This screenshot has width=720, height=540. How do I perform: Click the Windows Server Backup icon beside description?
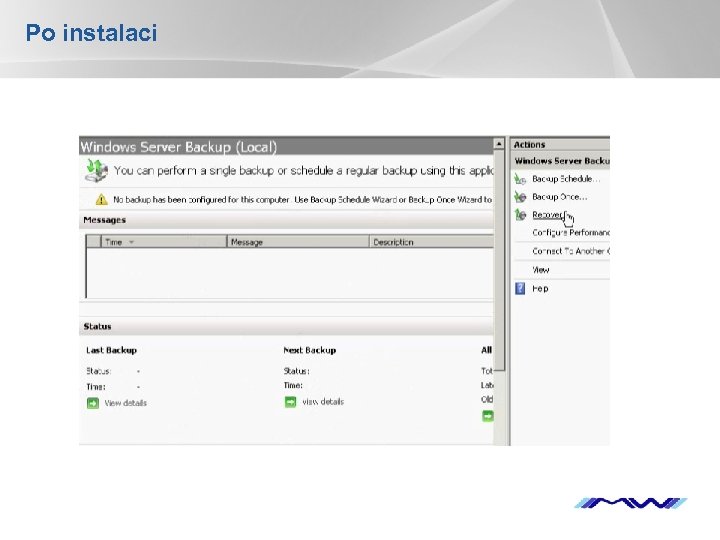click(x=96, y=170)
